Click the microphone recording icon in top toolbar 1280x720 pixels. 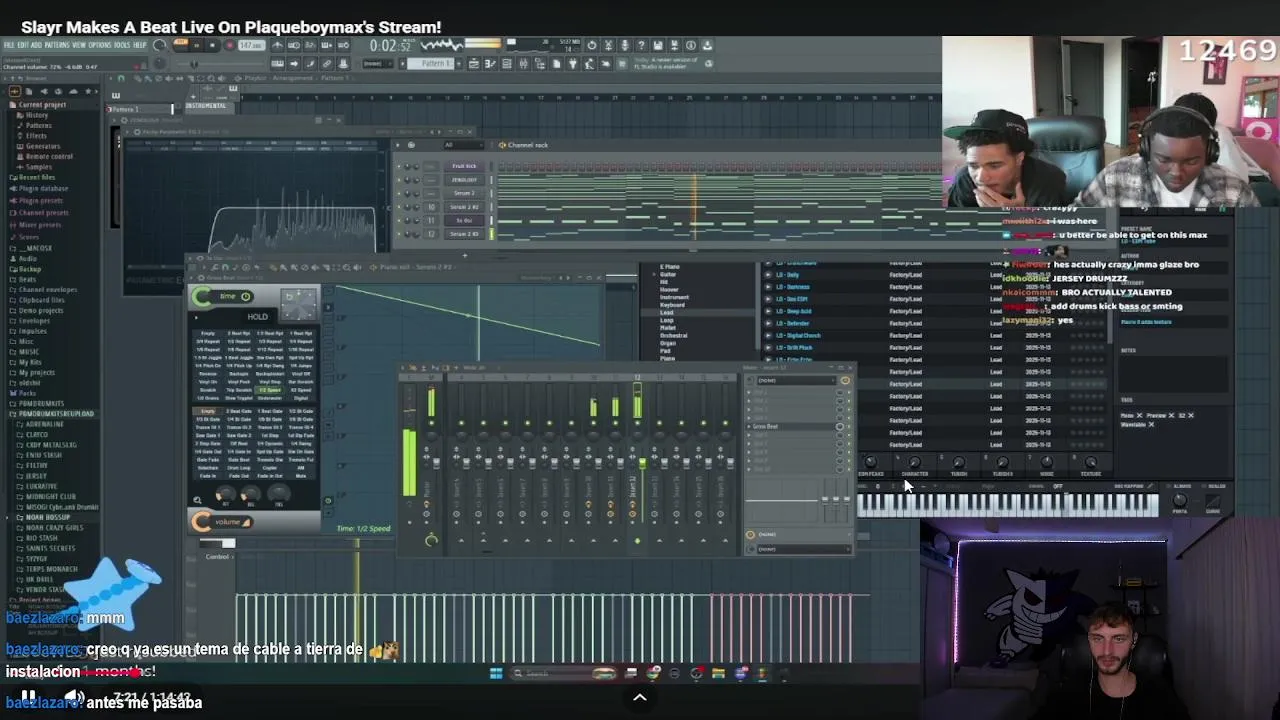pos(625,46)
